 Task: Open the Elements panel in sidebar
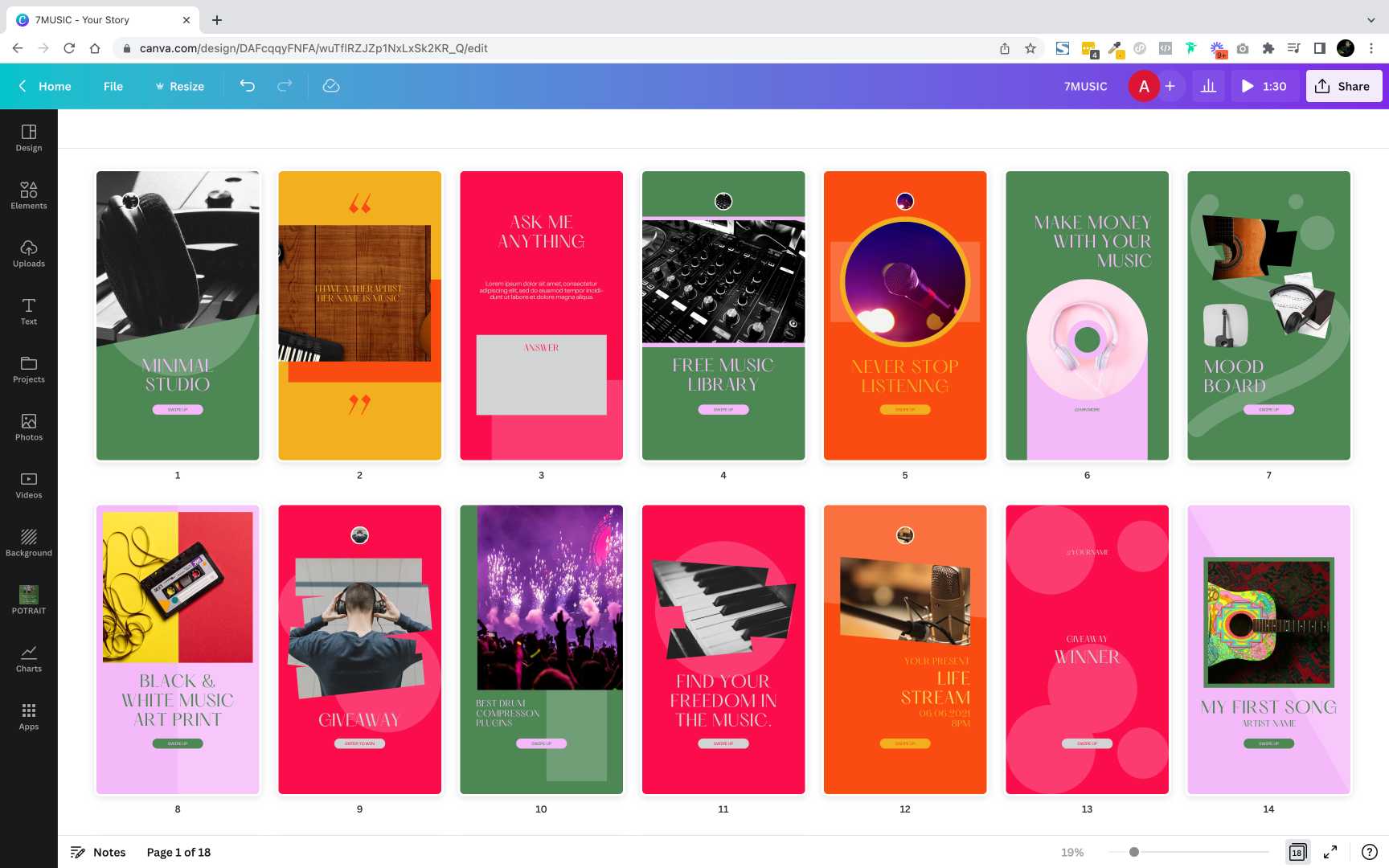29,195
